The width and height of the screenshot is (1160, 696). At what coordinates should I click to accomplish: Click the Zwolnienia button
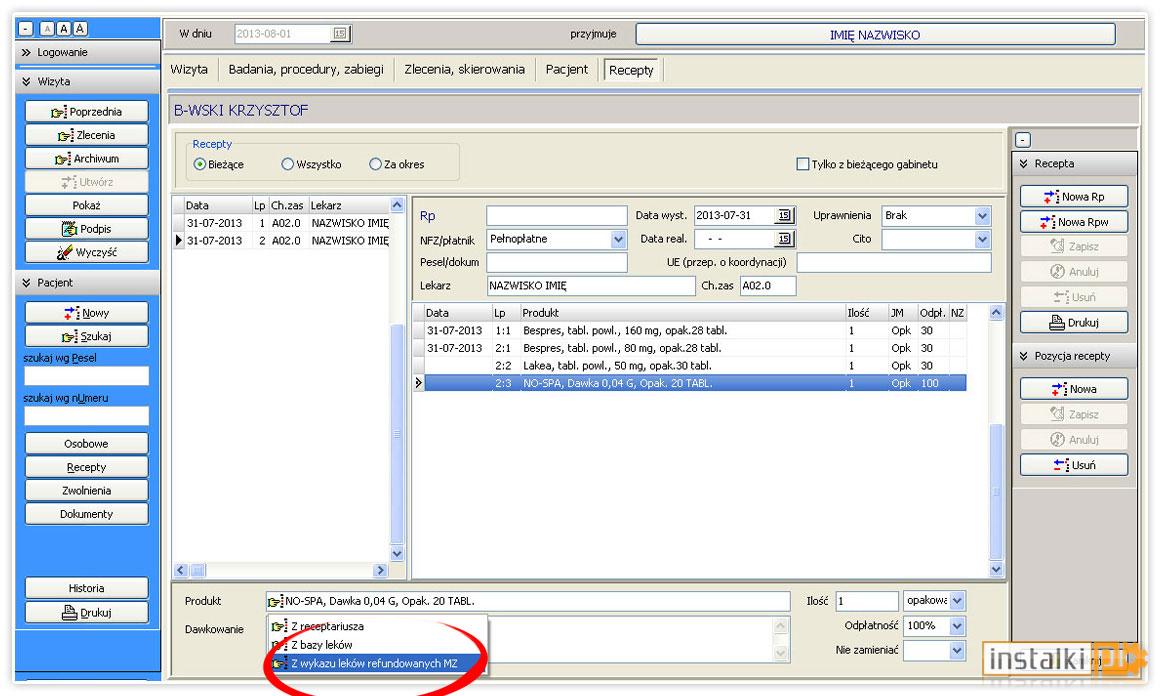pos(87,490)
